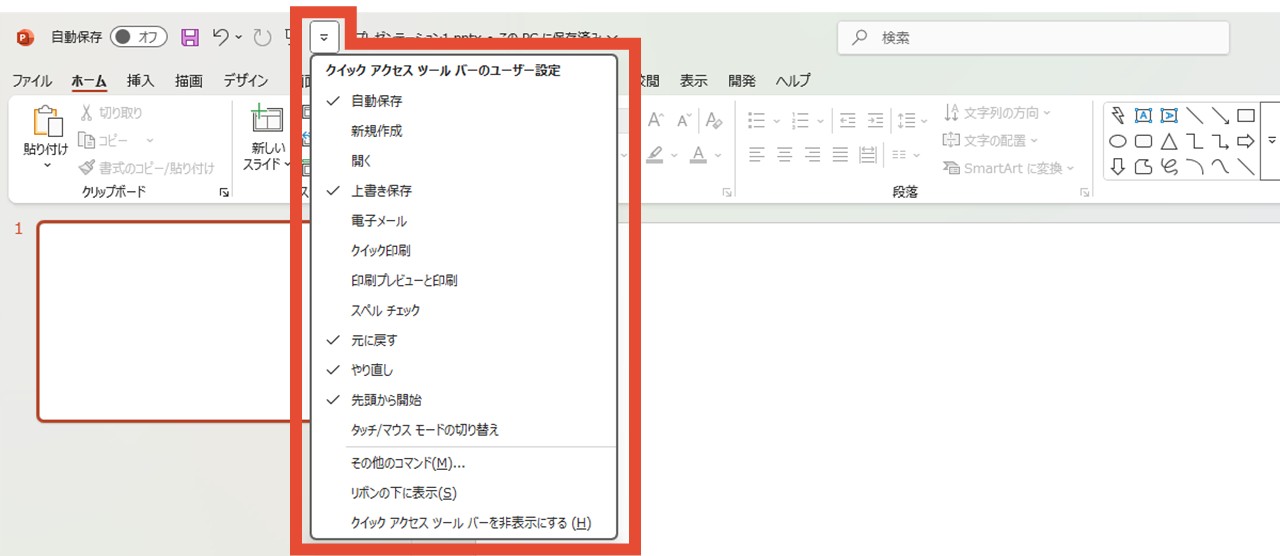
Task: Check クイック印刷 in Quick Access menu
Action: [x=464, y=250]
